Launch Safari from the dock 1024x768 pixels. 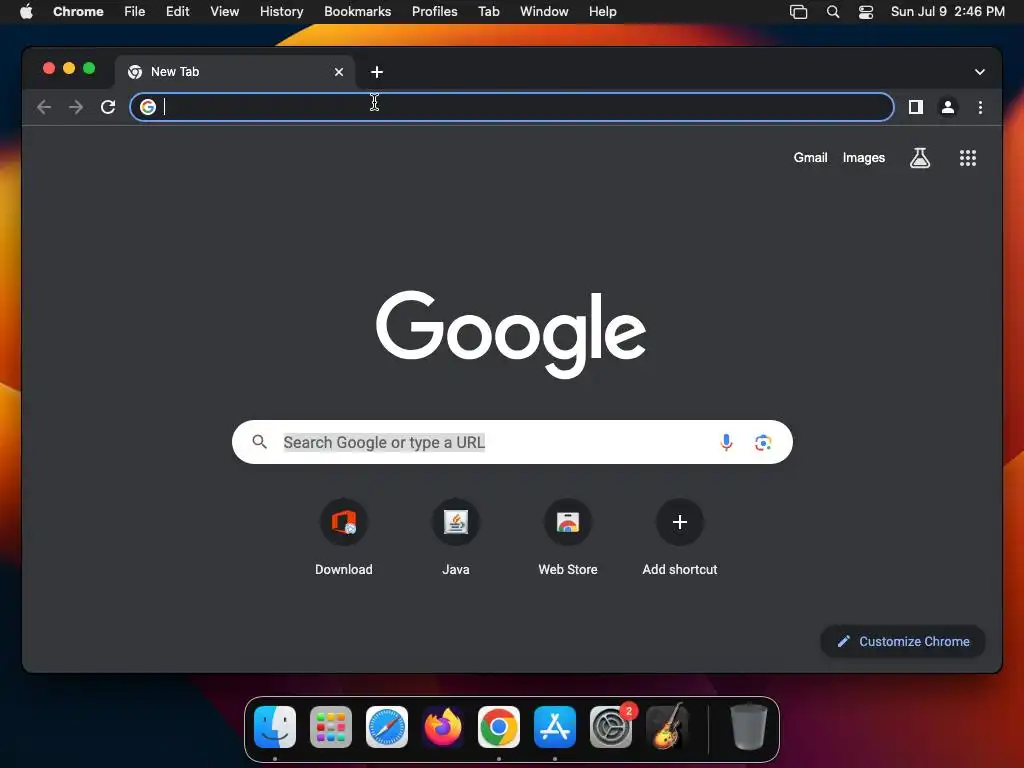(387, 727)
